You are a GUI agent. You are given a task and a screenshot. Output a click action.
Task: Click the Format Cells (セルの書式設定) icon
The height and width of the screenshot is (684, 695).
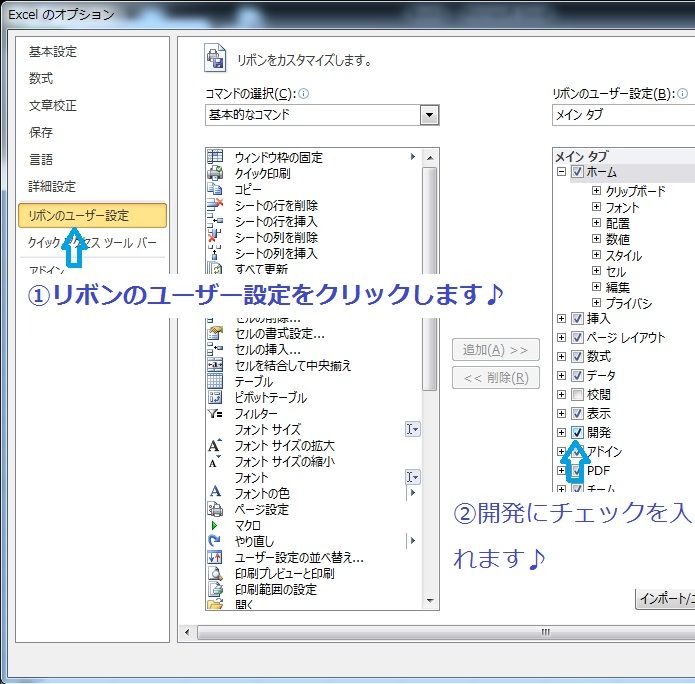215,333
